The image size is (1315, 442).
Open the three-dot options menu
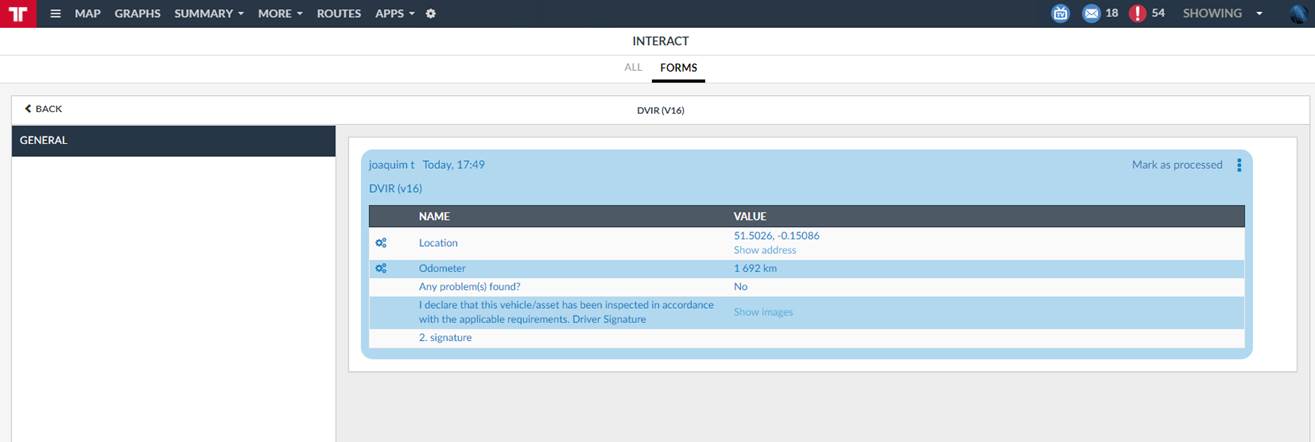tap(1239, 165)
